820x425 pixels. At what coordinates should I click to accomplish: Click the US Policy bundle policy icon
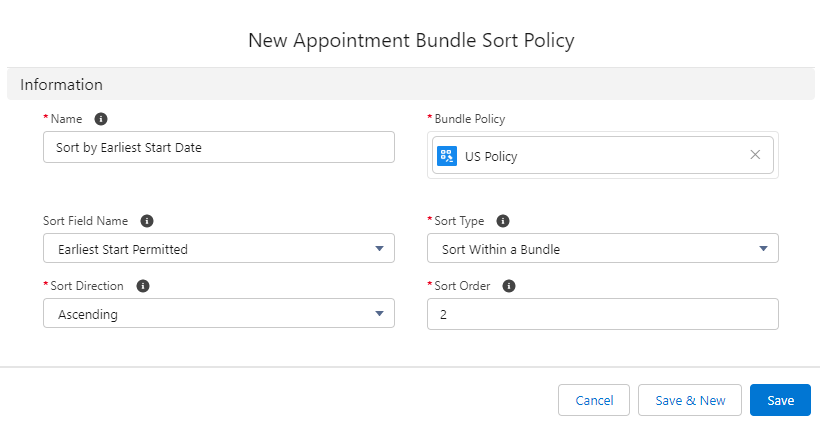pos(447,156)
